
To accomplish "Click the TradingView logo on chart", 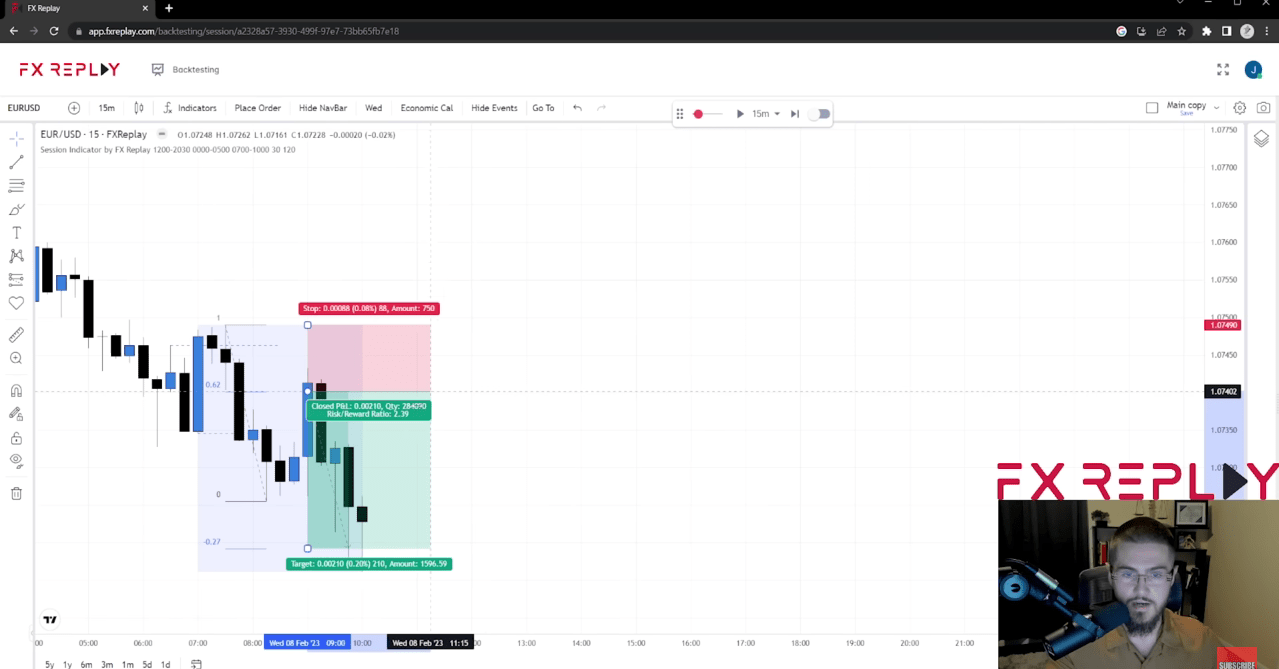I will click(x=50, y=620).
